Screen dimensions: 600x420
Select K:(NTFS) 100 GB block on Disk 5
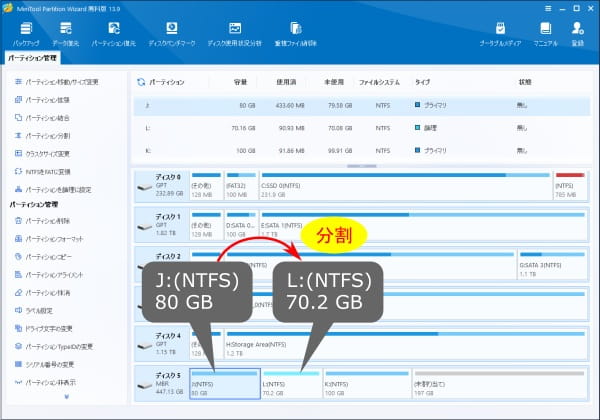(367, 384)
